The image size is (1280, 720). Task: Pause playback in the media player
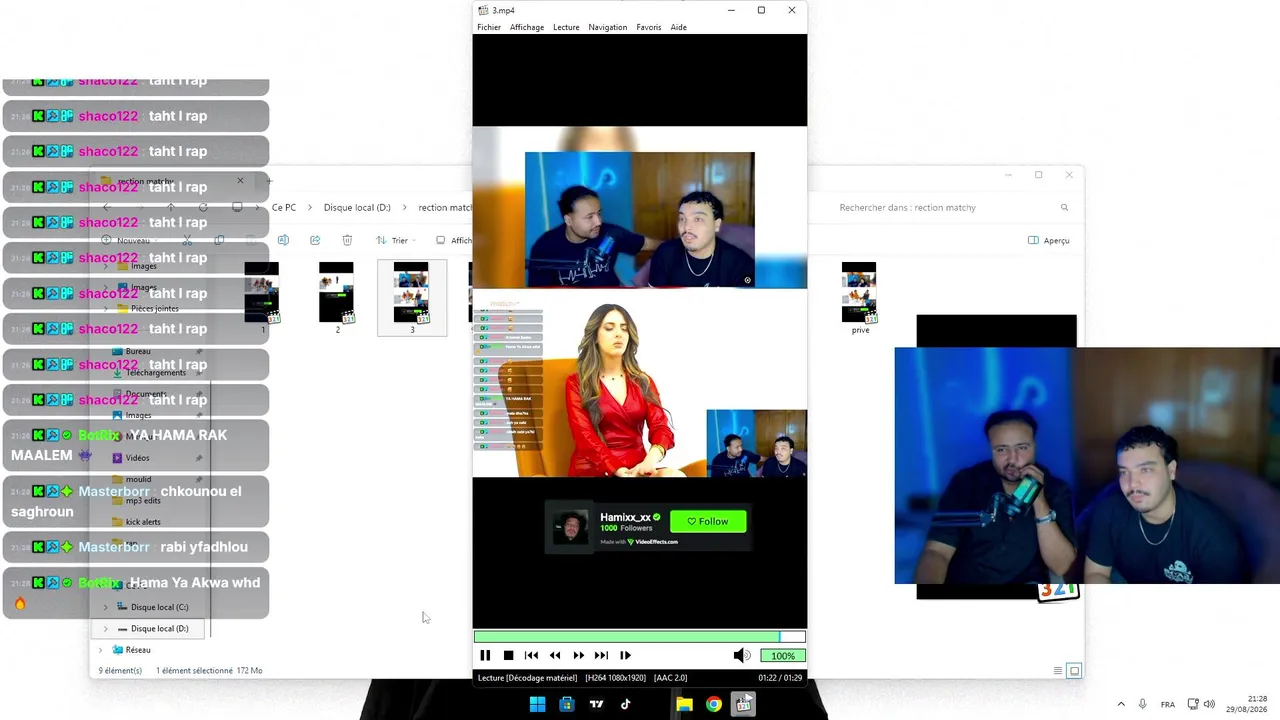pyautogui.click(x=485, y=655)
